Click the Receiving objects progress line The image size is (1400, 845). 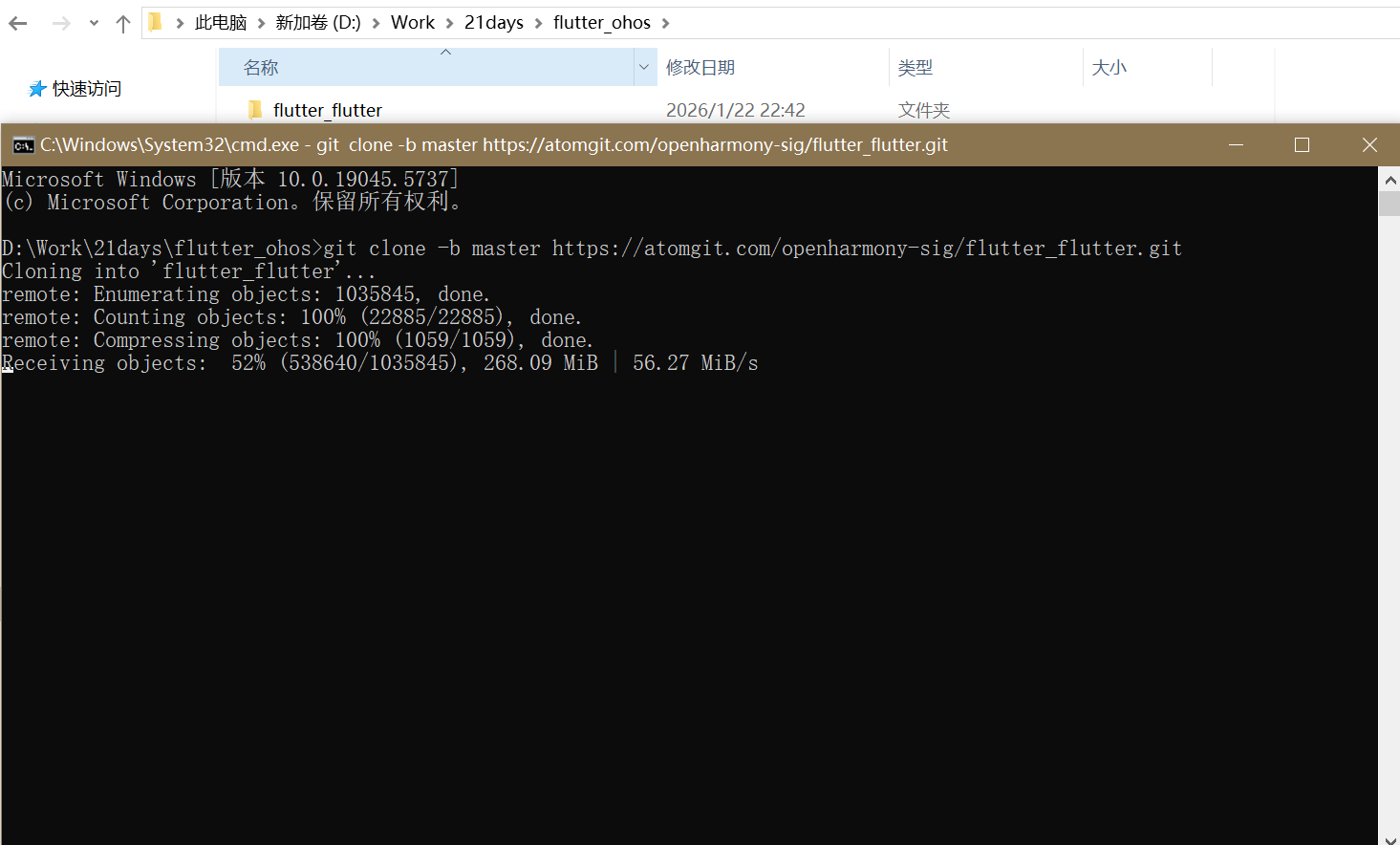tap(380, 363)
